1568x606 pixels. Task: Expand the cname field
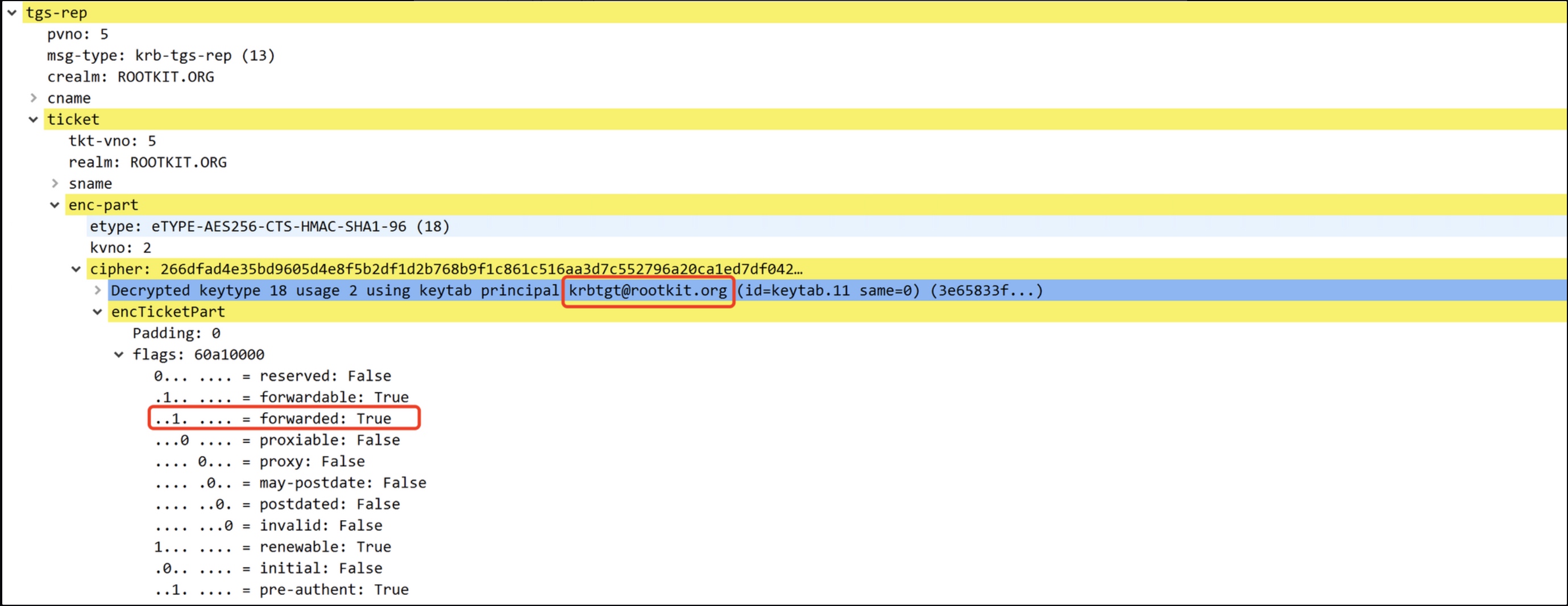click(x=34, y=98)
